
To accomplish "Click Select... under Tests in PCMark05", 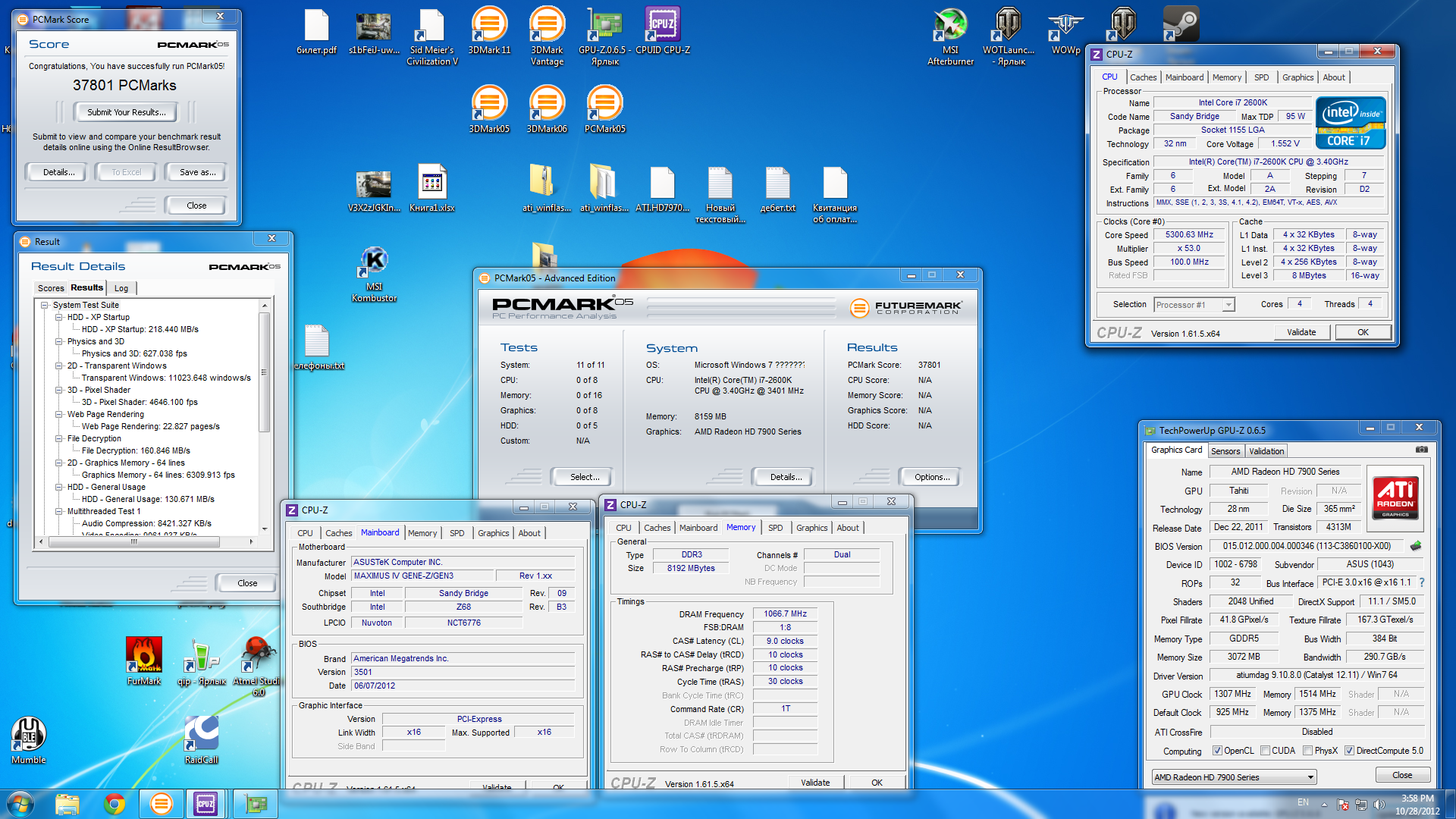I will [x=584, y=477].
